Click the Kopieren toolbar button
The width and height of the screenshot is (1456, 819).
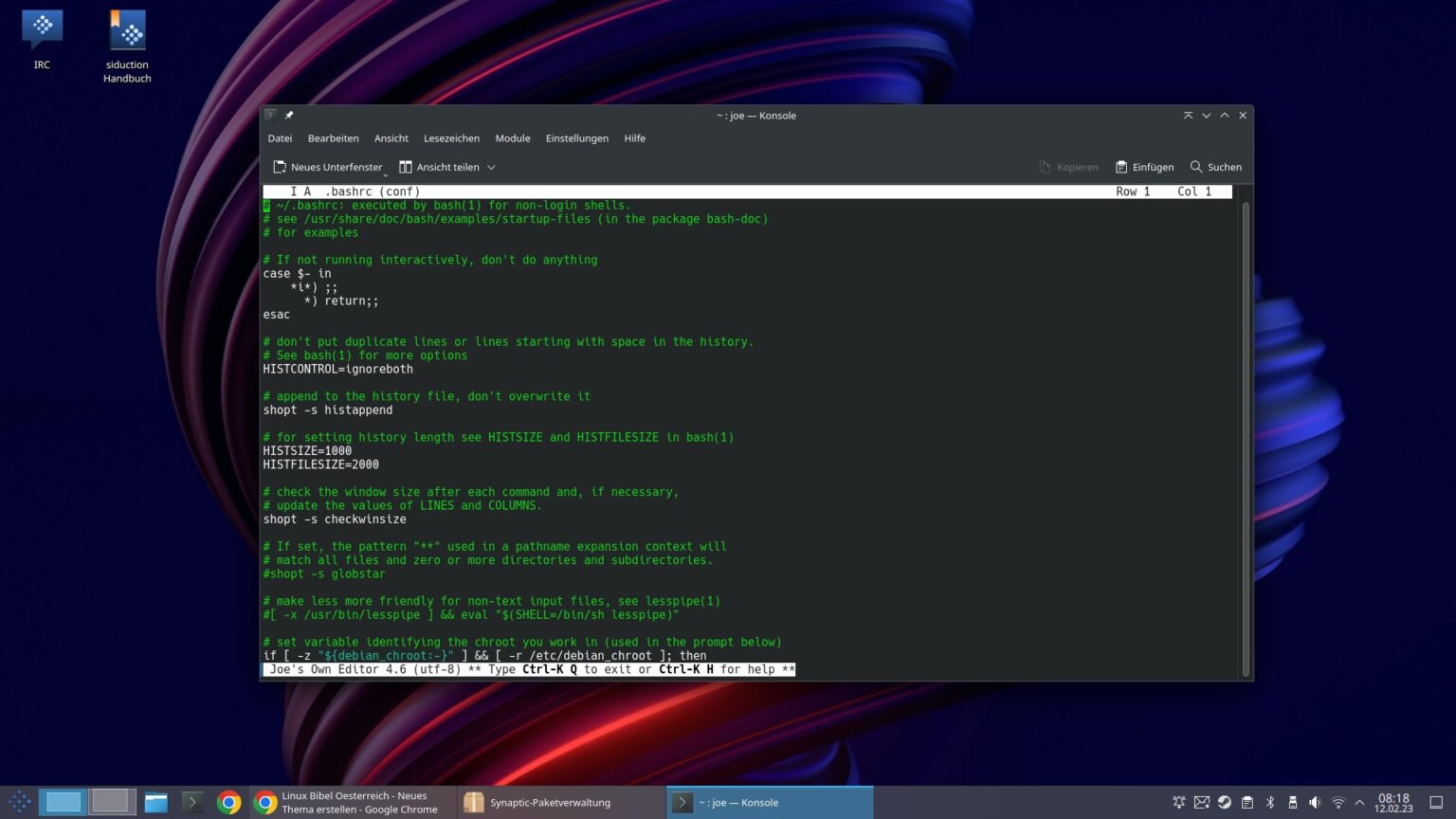click(x=1068, y=167)
